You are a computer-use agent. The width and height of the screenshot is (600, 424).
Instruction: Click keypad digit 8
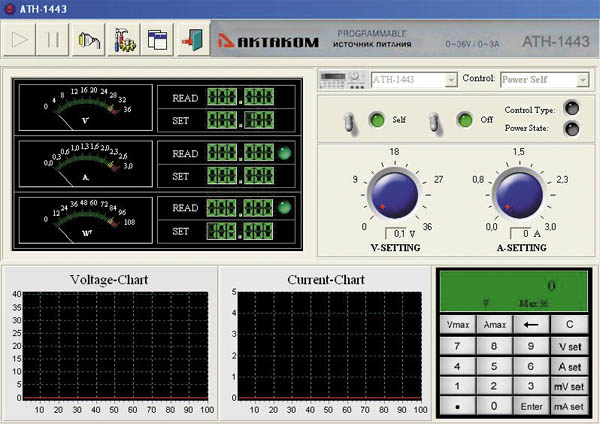tap(494, 346)
